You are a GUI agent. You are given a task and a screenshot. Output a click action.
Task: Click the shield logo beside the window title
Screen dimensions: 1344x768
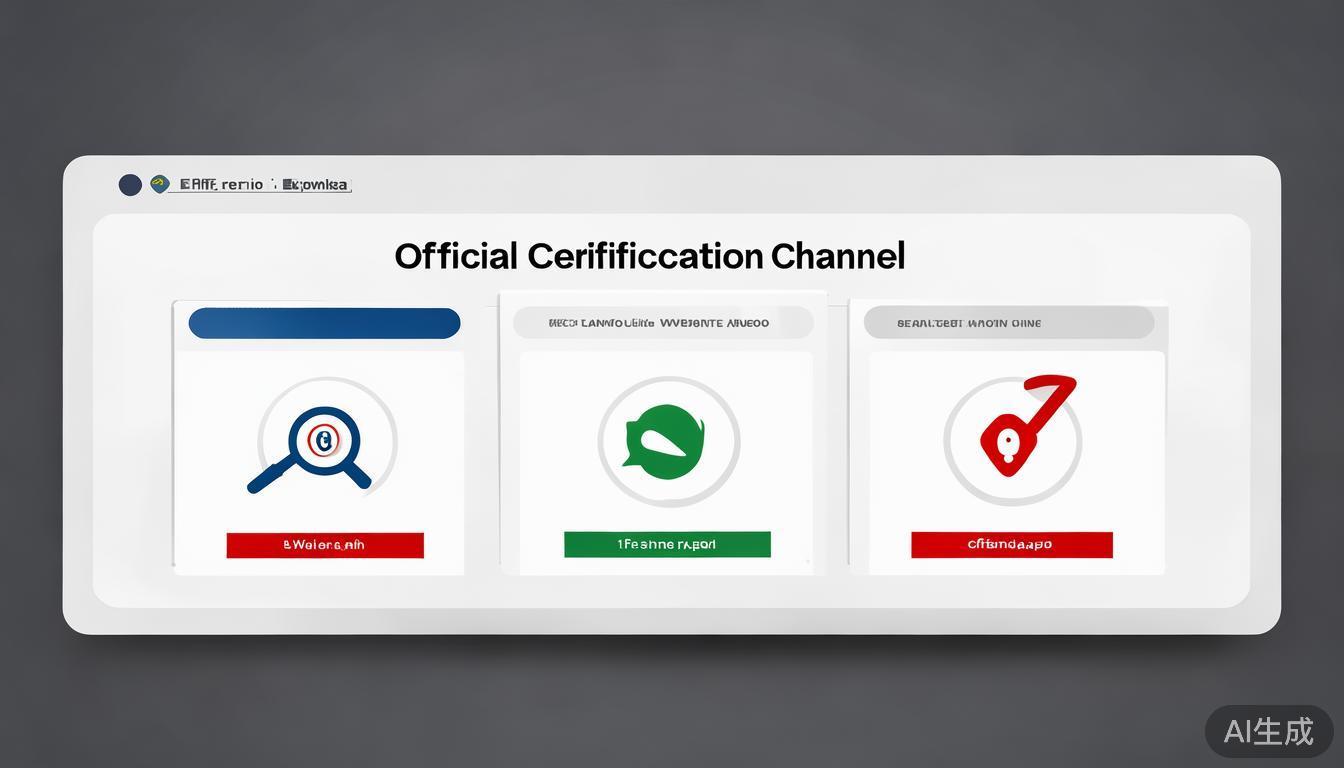click(159, 184)
